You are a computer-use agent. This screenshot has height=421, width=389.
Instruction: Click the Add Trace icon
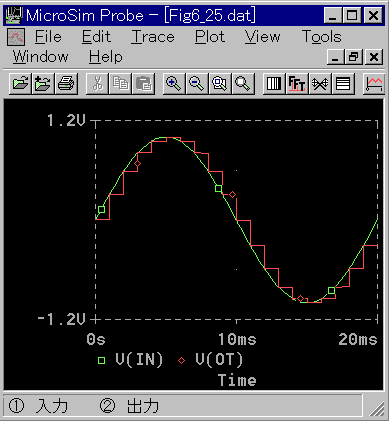coord(374,83)
